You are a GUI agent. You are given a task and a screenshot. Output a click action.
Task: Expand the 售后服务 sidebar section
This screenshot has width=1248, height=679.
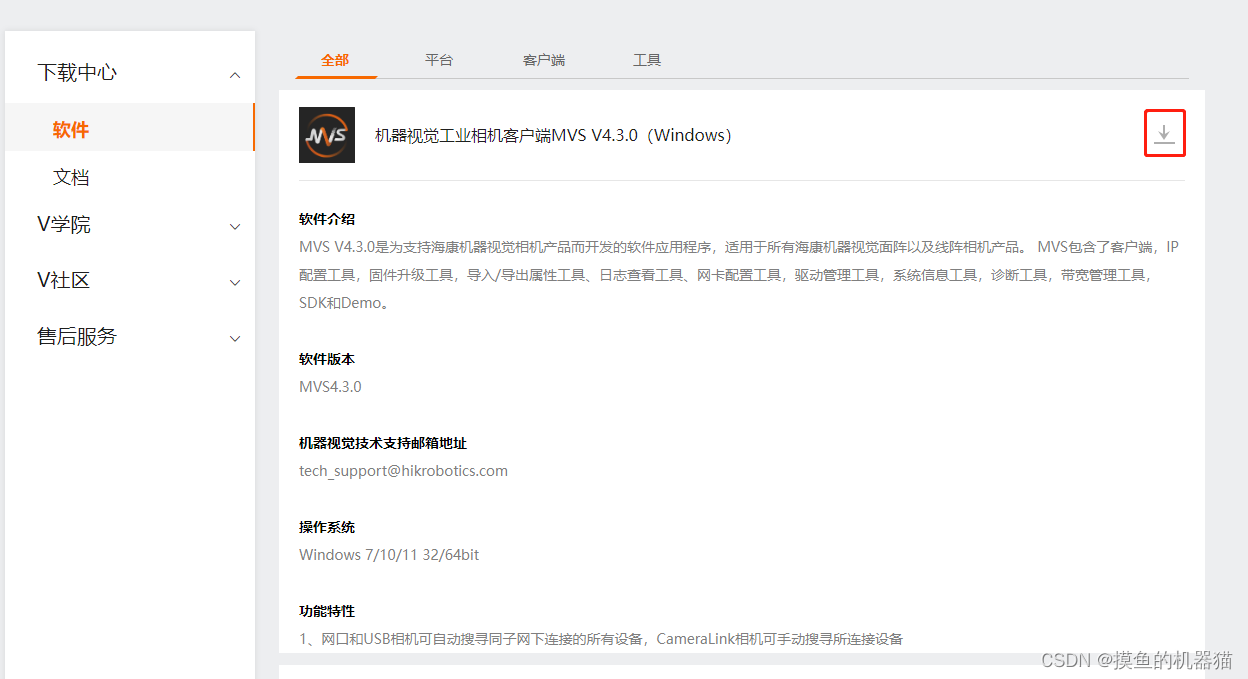(x=235, y=338)
